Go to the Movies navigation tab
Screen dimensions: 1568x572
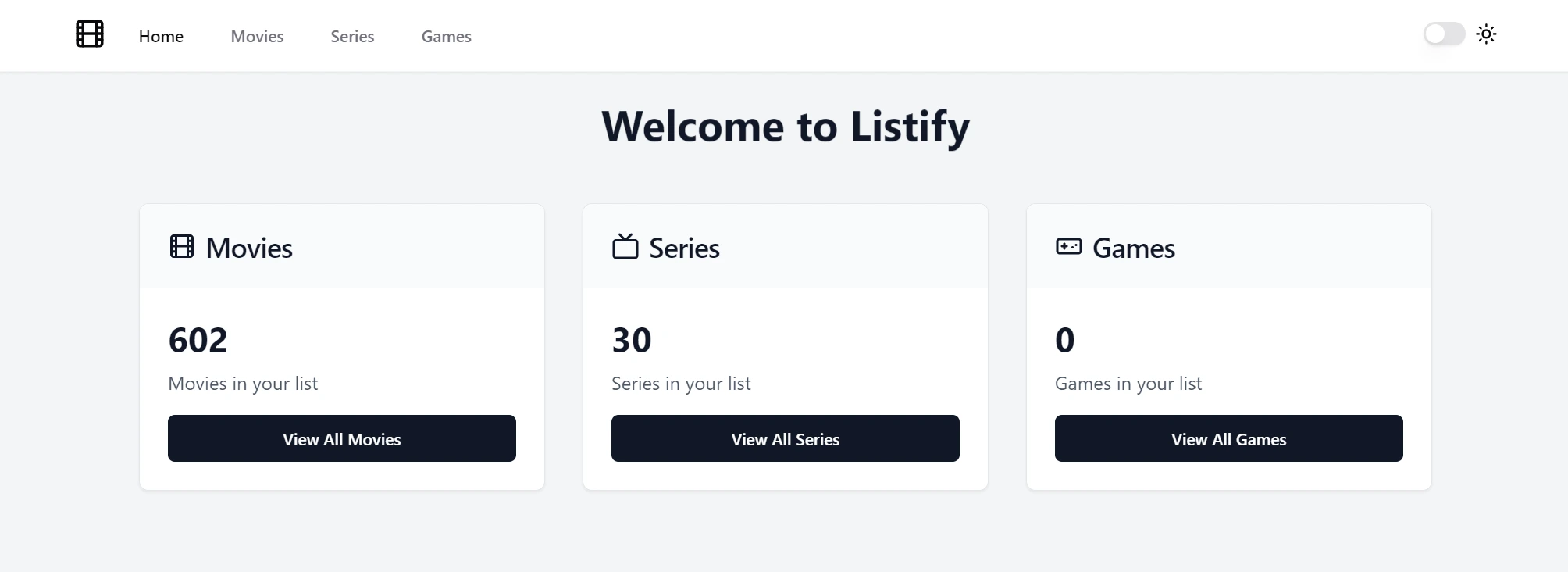[x=257, y=37]
